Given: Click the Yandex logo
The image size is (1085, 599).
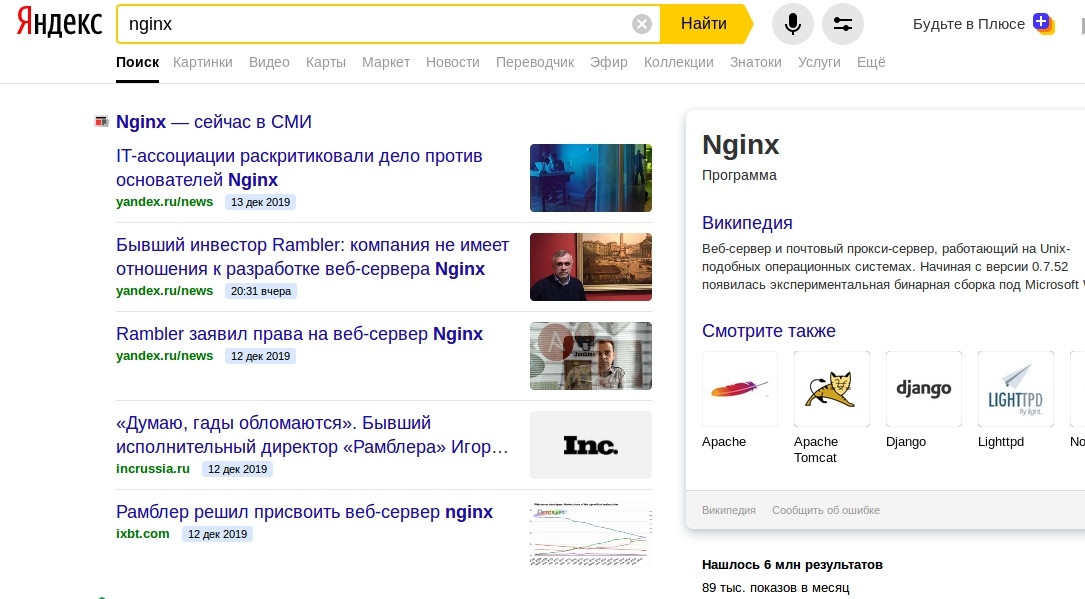Looking at the screenshot, I should (59, 24).
